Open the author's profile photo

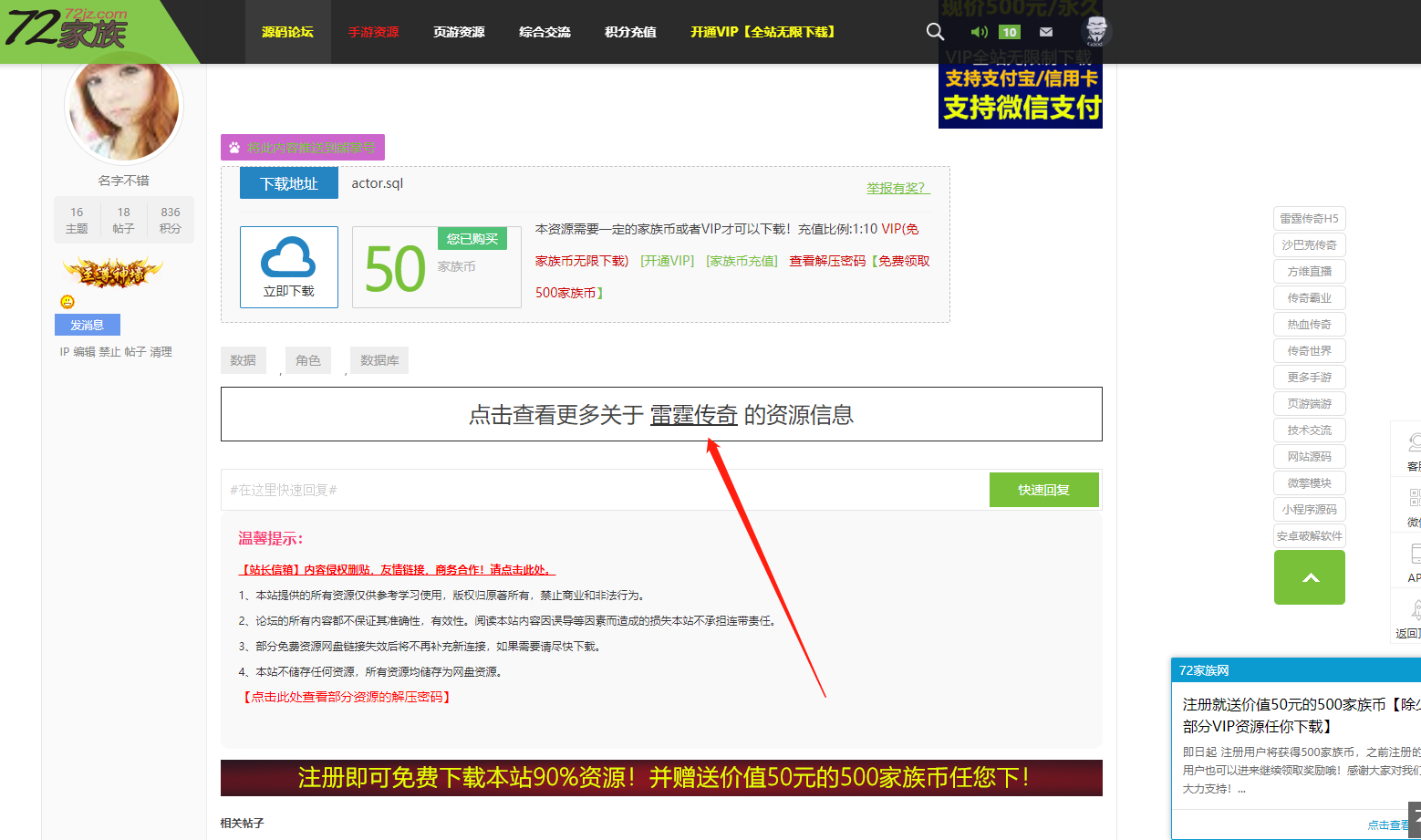pyautogui.click(x=124, y=107)
